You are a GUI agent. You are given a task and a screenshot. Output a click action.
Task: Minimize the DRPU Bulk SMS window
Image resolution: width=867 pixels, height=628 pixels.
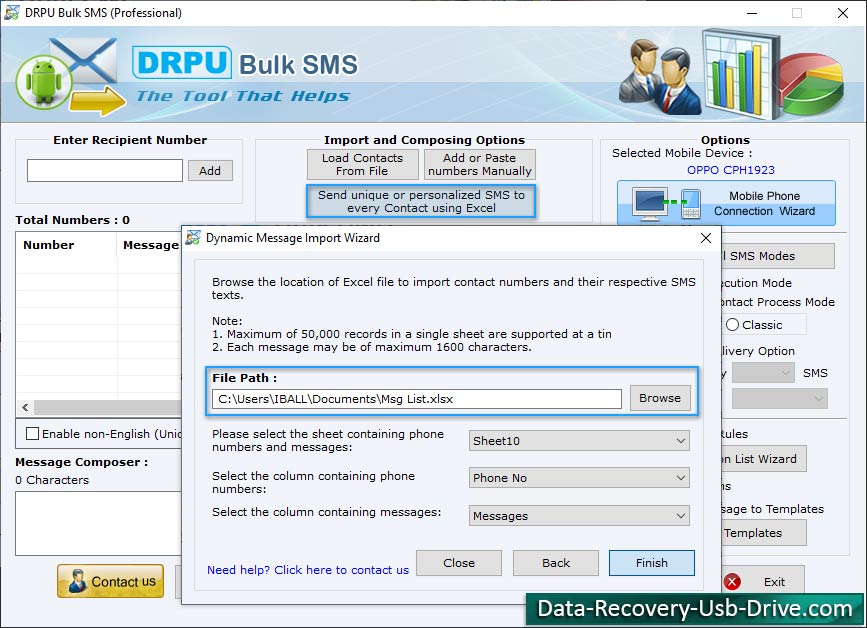[751, 13]
